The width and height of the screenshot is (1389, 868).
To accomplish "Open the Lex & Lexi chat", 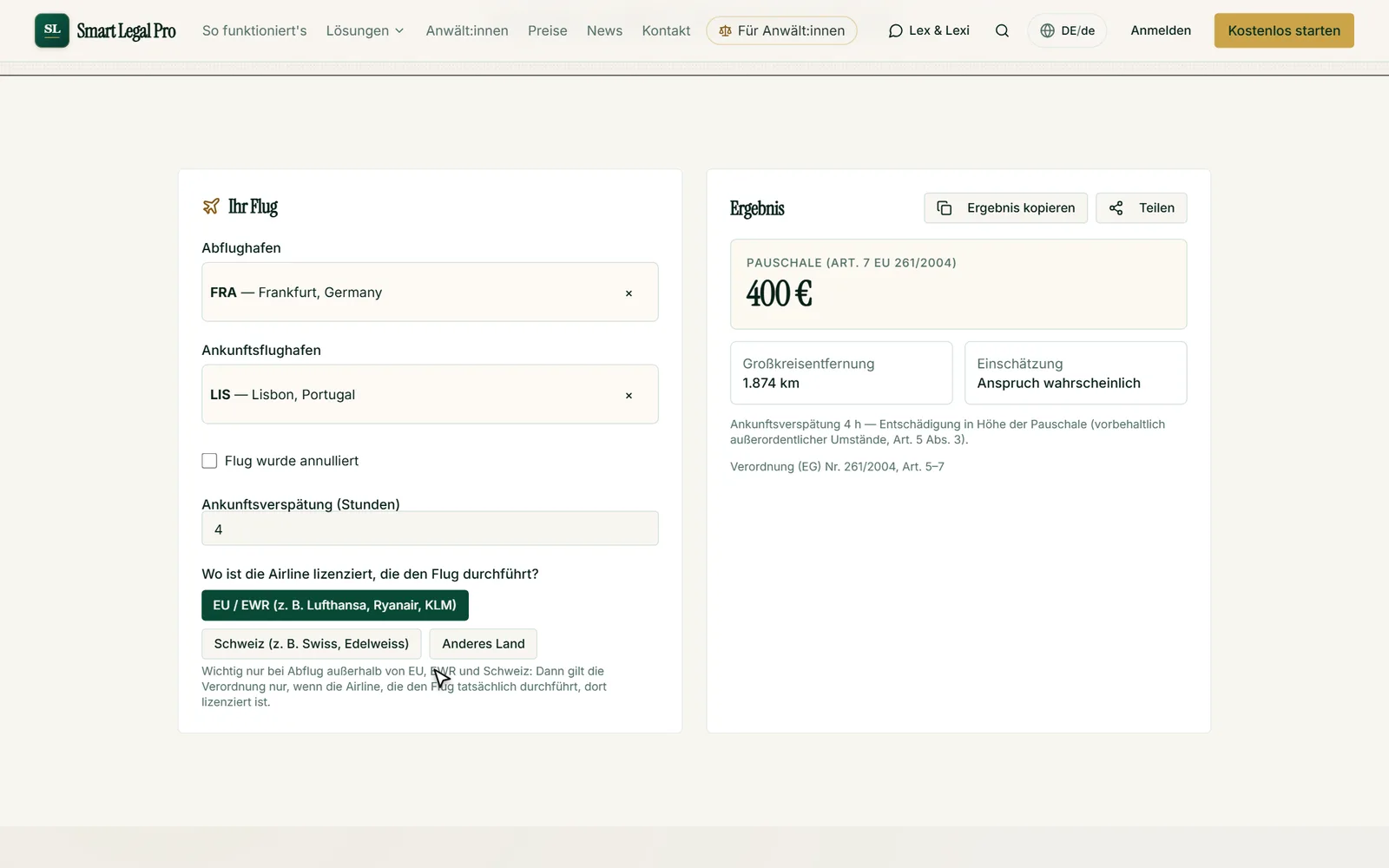I will click(x=929, y=30).
